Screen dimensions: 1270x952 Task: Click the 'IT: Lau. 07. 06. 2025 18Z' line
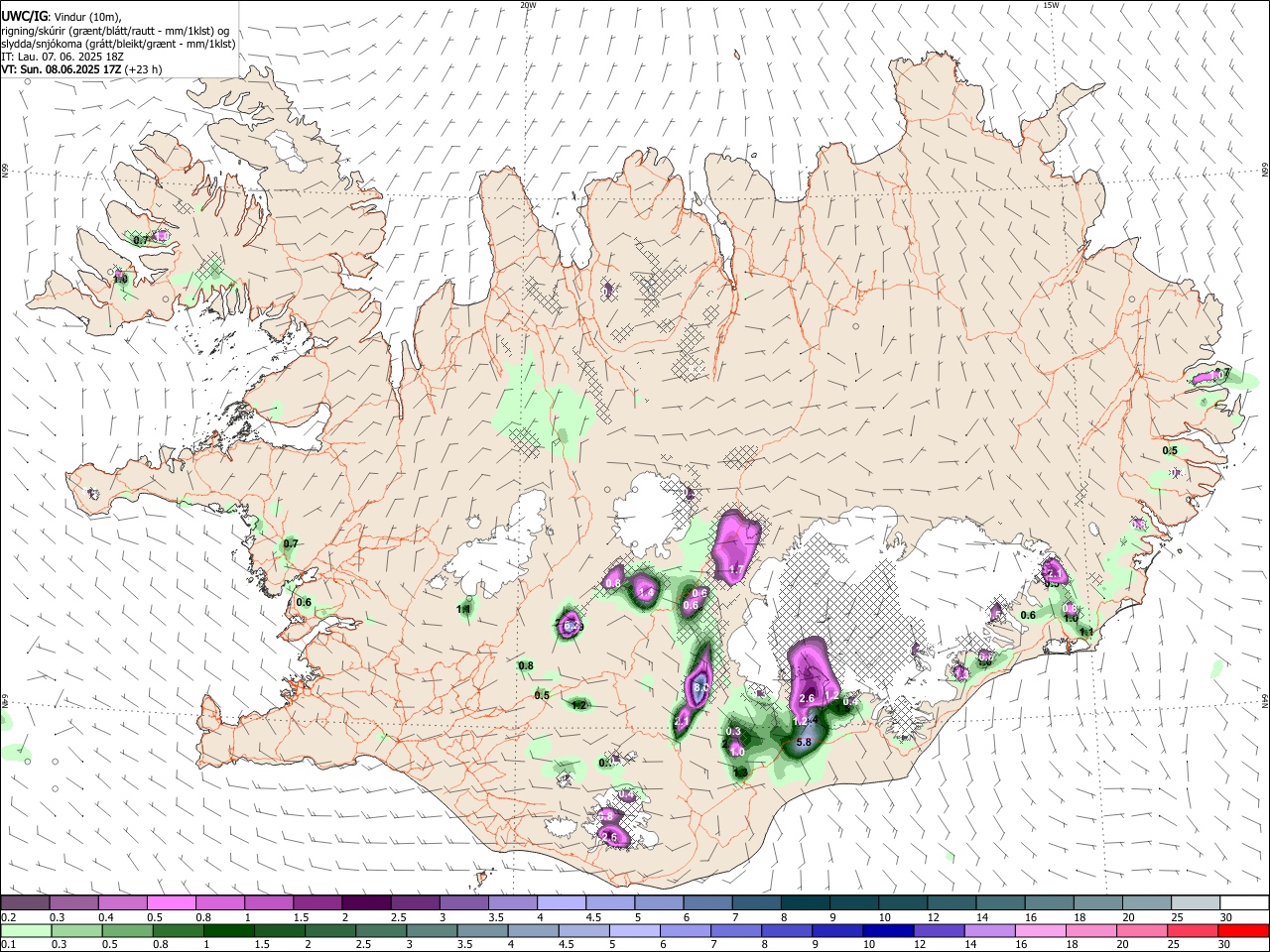[62, 57]
